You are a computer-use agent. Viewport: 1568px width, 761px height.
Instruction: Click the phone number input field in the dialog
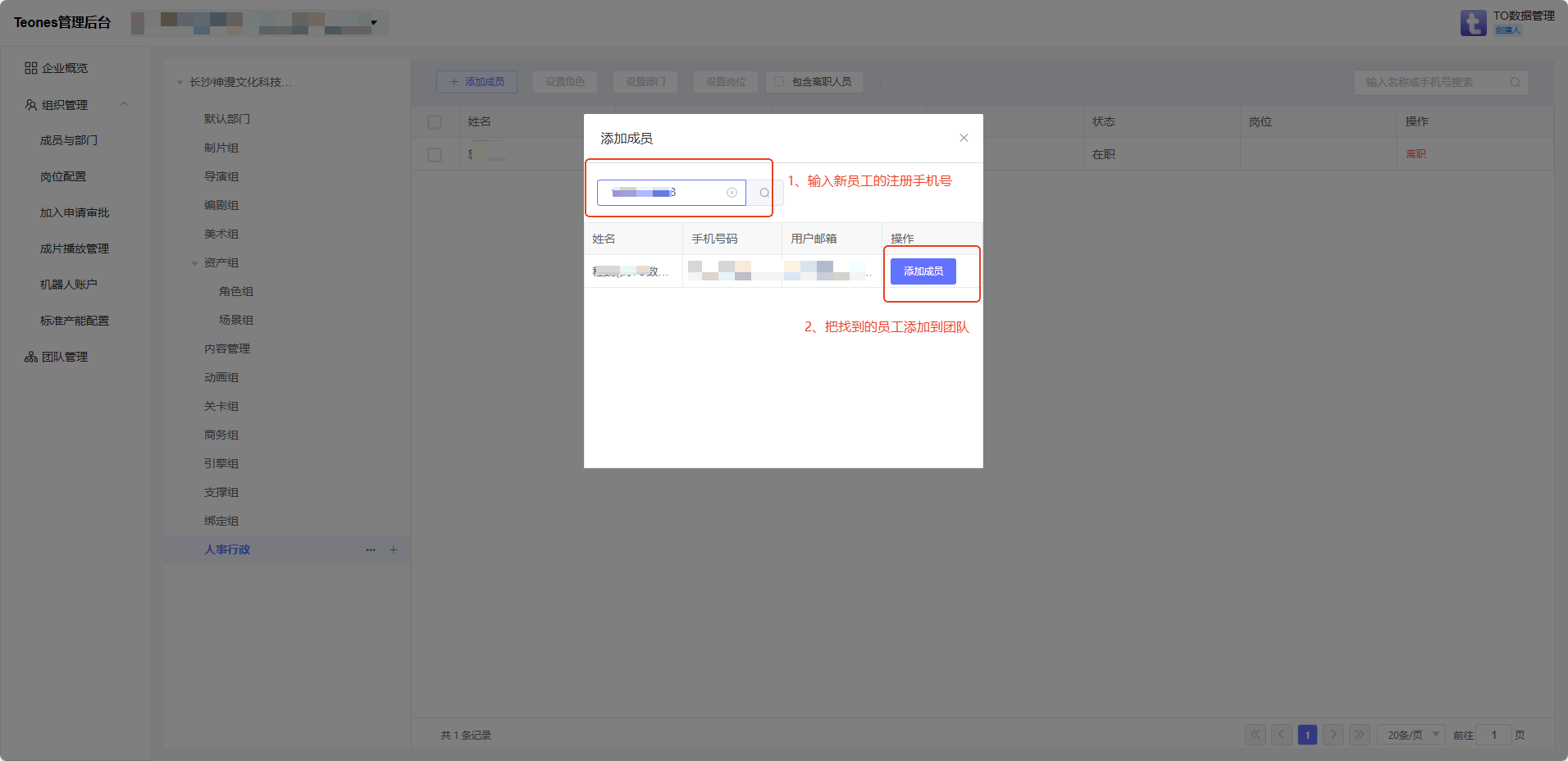click(664, 193)
